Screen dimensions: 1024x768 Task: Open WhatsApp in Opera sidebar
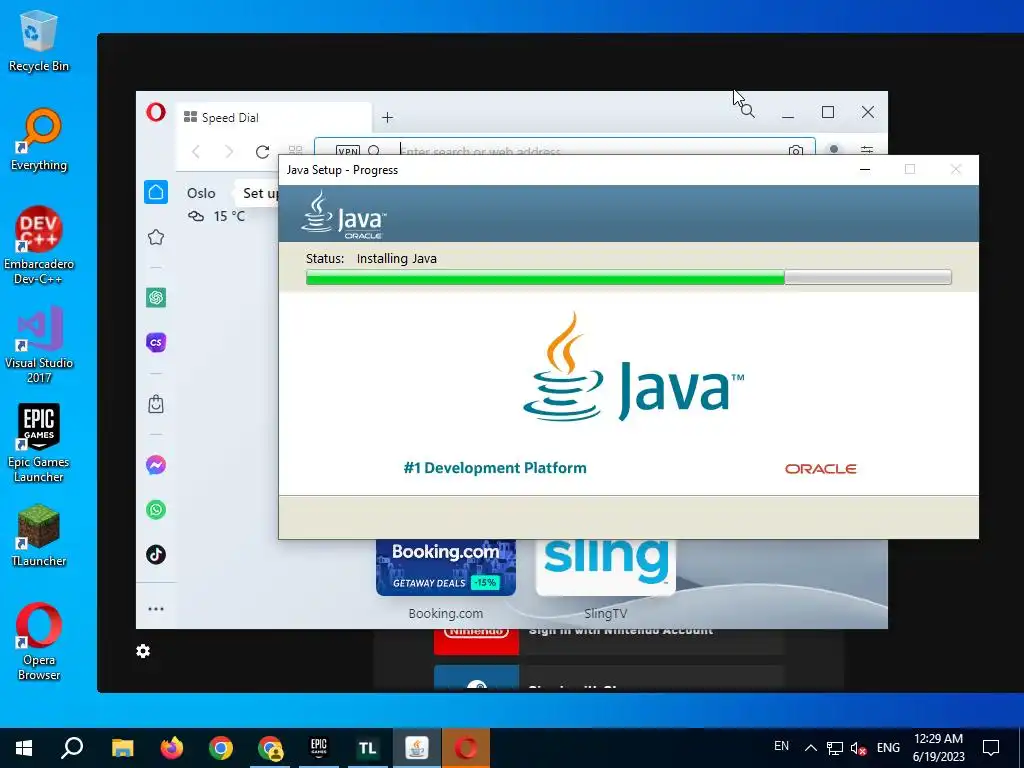point(156,509)
